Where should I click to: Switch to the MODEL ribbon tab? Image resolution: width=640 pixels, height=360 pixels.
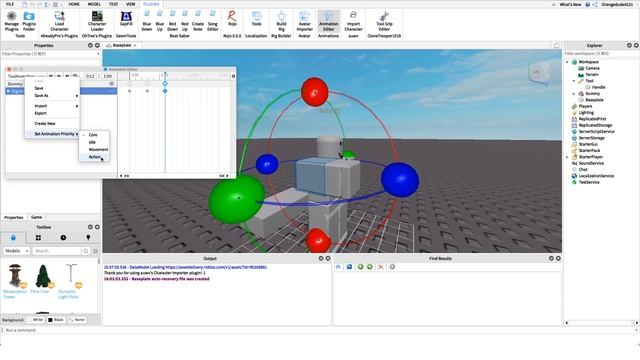(x=94, y=4)
